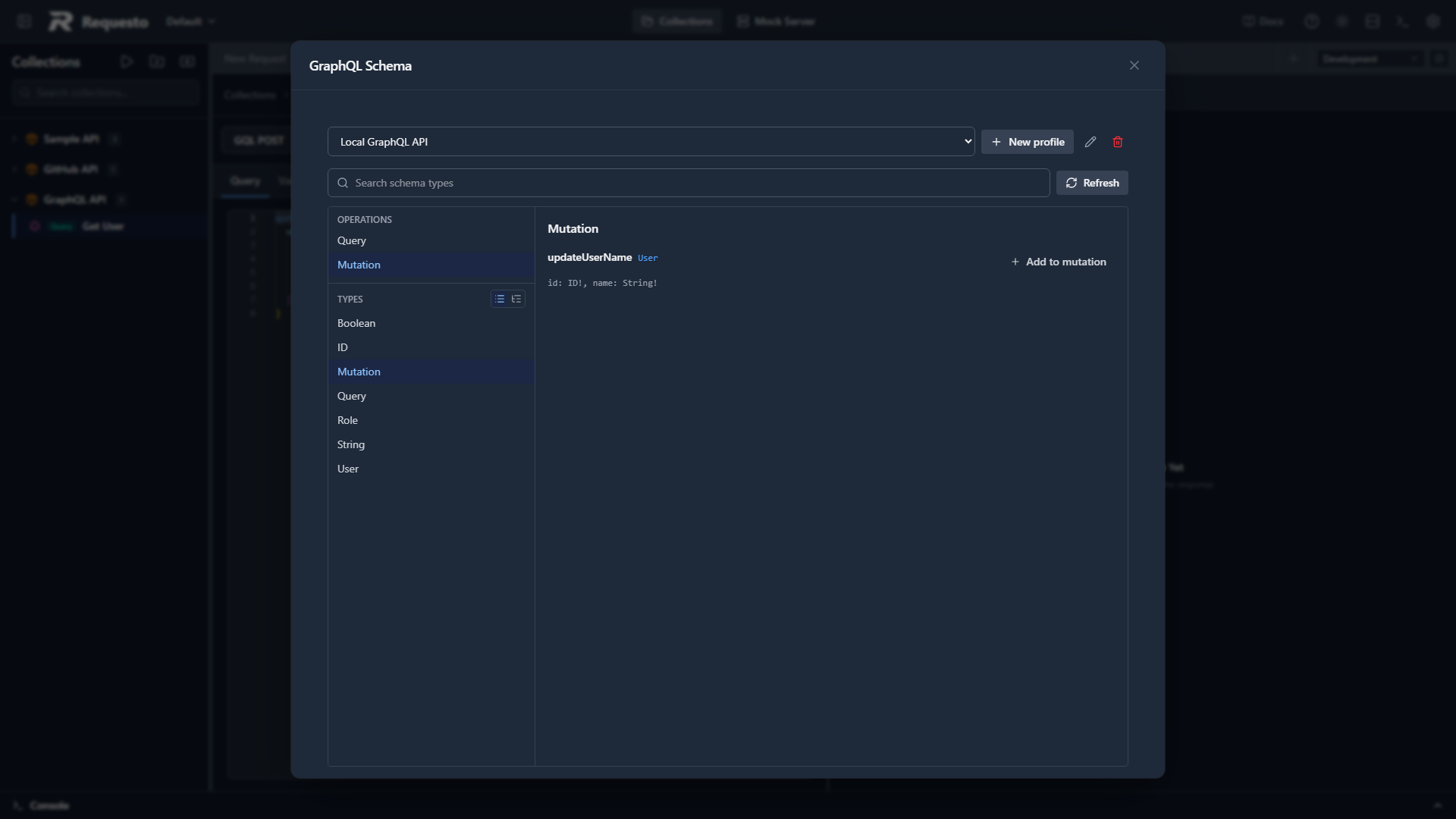The image size is (1456, 819).
Task: Refresh the GraphQL schema
Action: (1092, 183)
